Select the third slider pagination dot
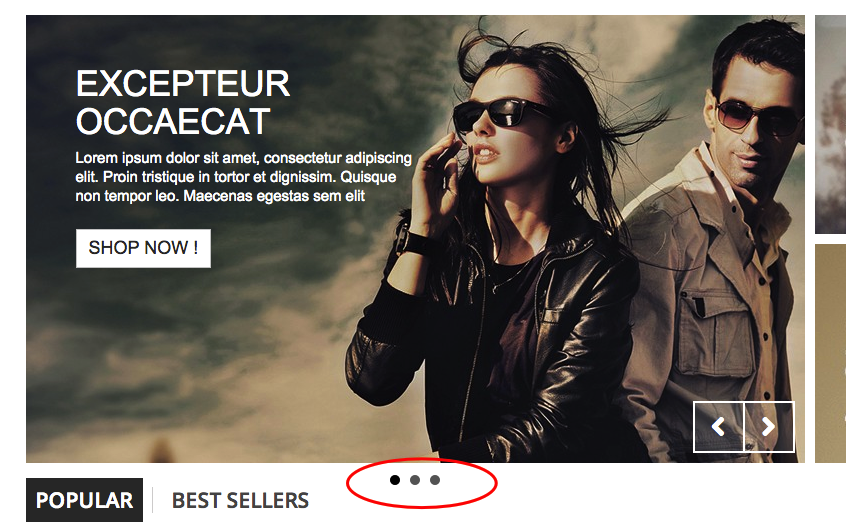 tap(435, 480)
